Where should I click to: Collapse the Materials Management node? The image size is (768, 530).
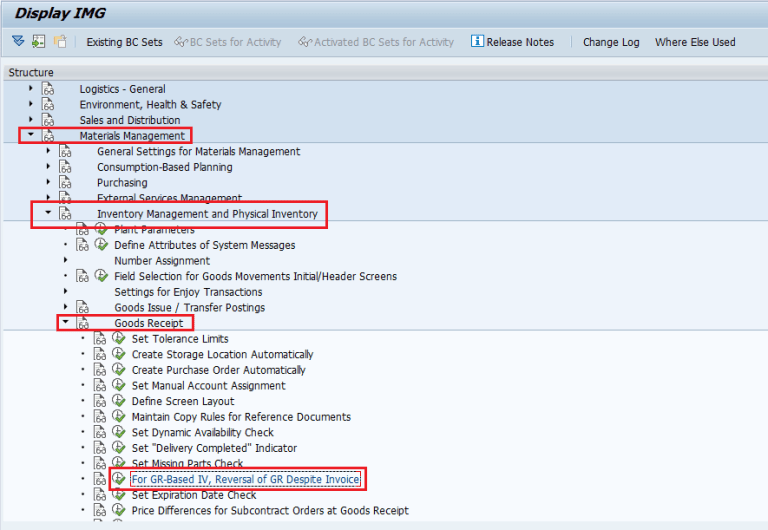tap(31, 134)
